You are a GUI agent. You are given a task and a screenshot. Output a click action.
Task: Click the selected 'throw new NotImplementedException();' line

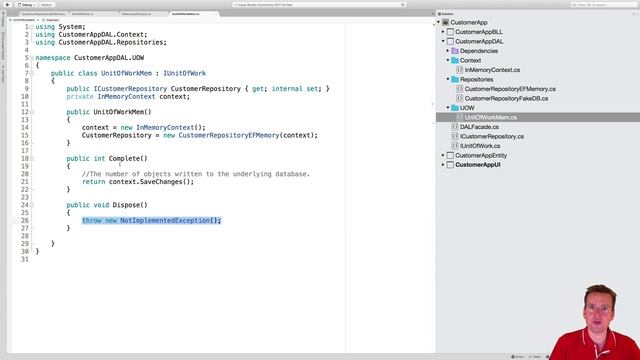(151, 220)
